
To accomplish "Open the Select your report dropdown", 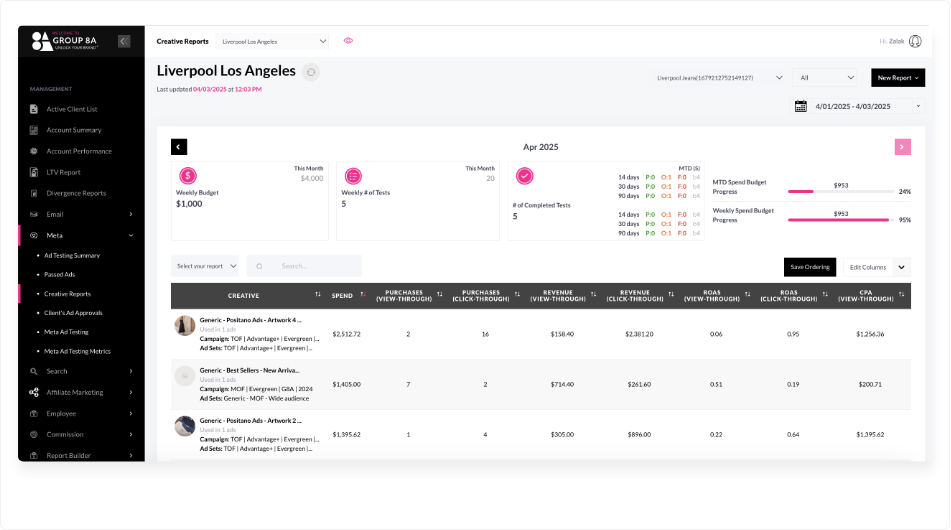I will pyautogui.click(x=205, y=266).
